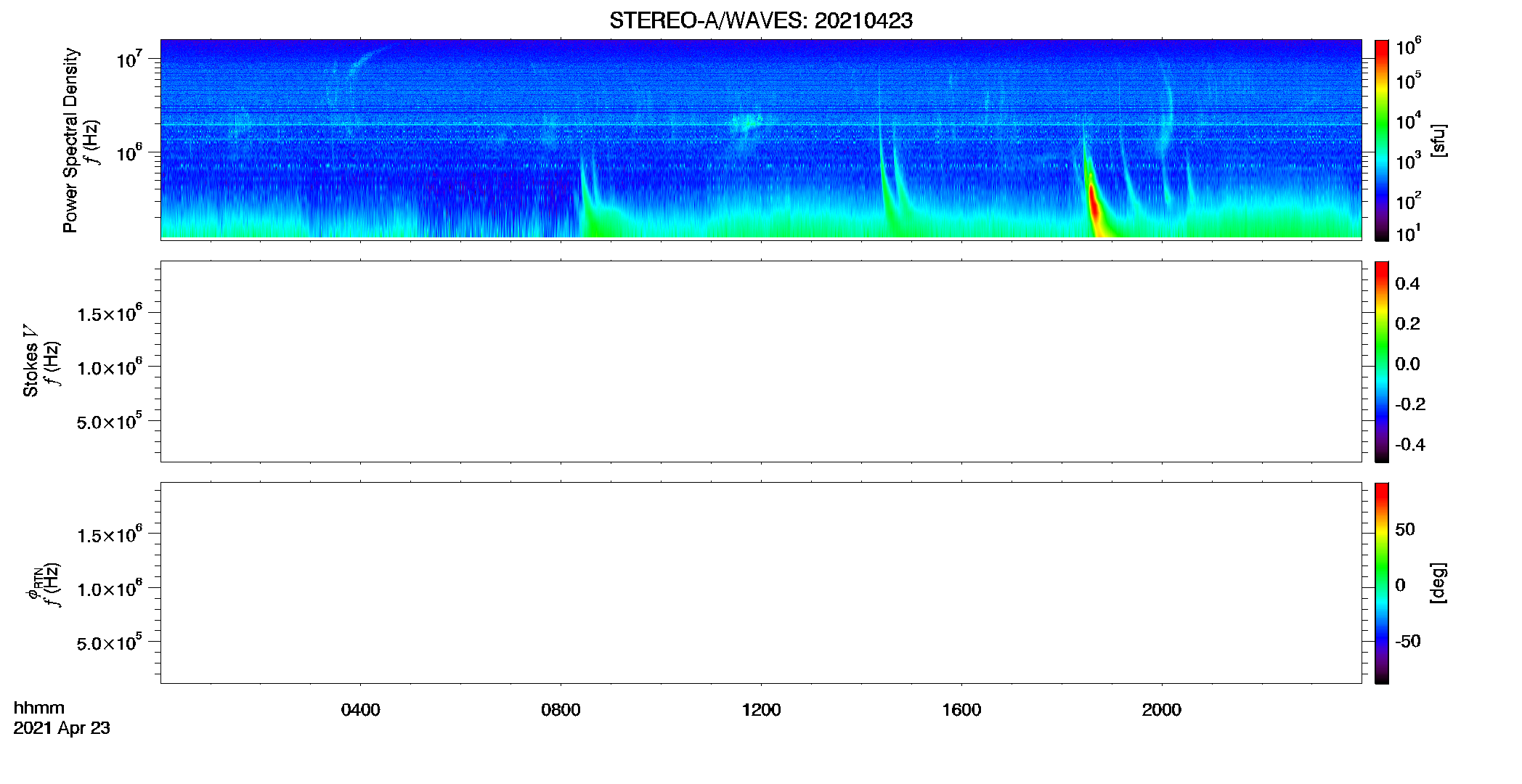The image size is (1522, 784).
Task: Click the power spectral density colorbar
Action: 1382,140
